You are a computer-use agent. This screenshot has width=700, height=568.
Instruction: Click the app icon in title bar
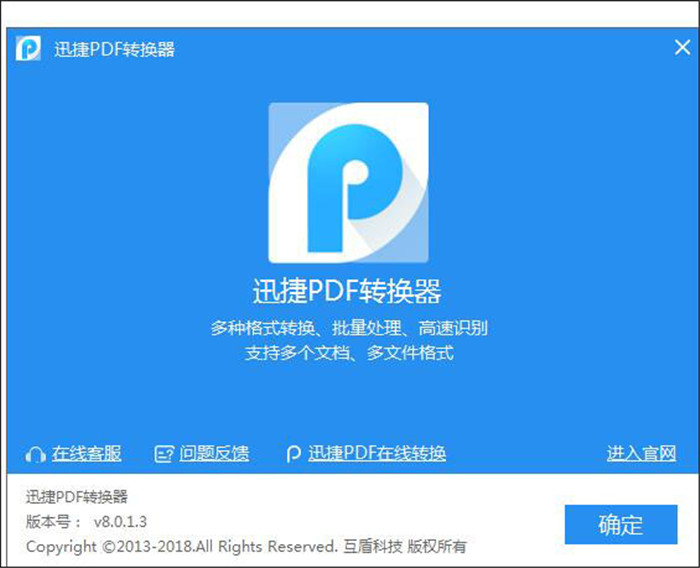[28, 48]
